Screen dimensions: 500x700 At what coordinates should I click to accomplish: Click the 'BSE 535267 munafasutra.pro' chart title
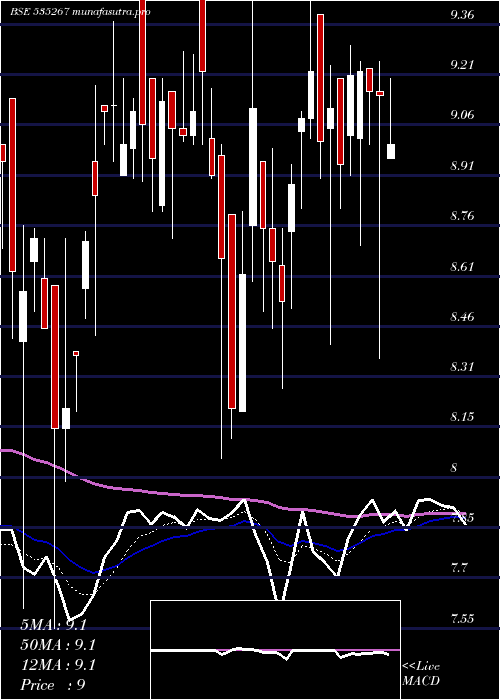point(80,12)
